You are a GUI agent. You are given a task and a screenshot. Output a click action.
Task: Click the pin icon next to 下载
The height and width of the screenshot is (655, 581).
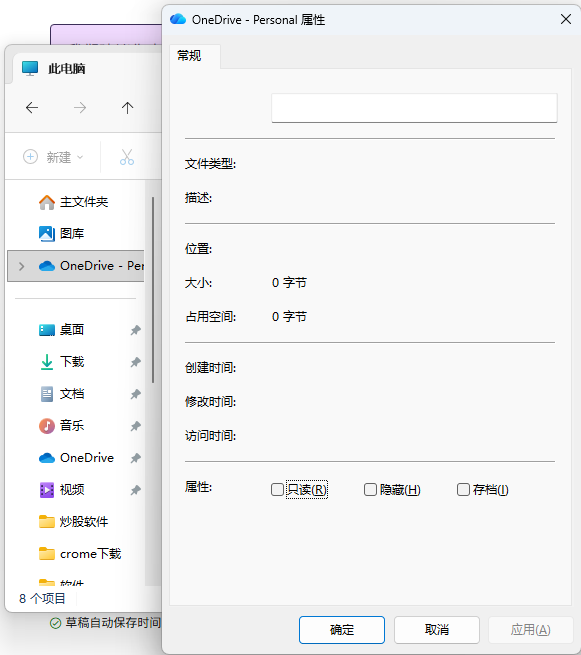(135, 362)
